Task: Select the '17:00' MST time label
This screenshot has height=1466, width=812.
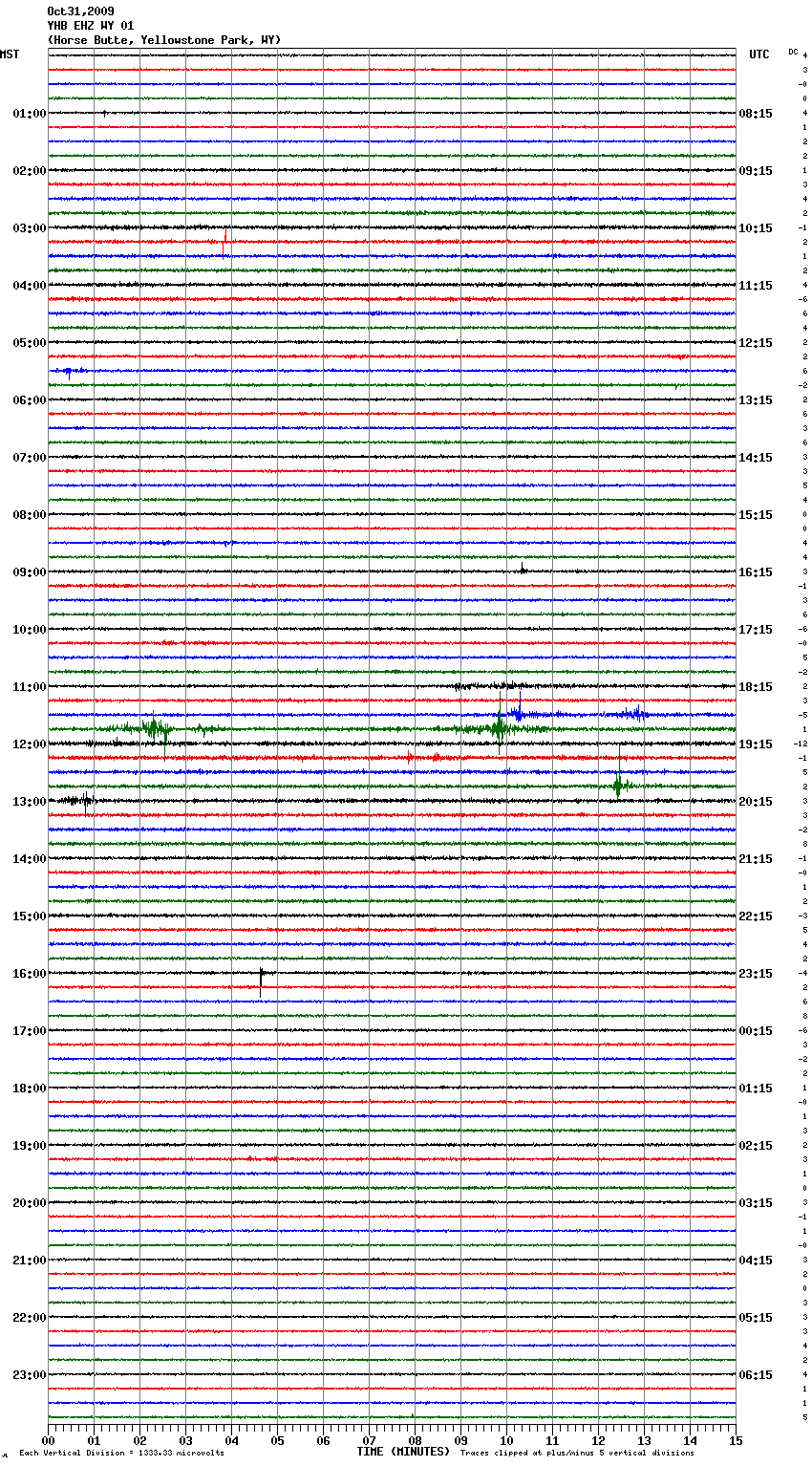Action: 30,1031
